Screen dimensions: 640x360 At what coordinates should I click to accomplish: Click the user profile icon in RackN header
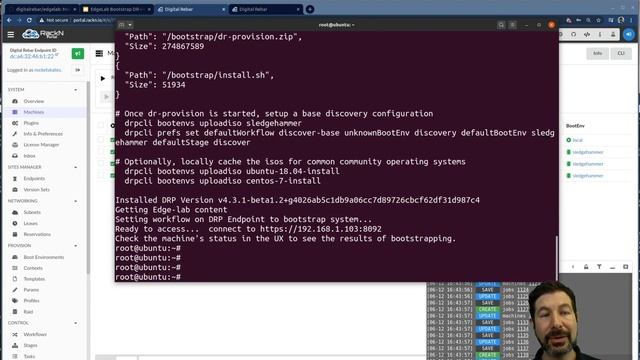(x=613, y=34)
